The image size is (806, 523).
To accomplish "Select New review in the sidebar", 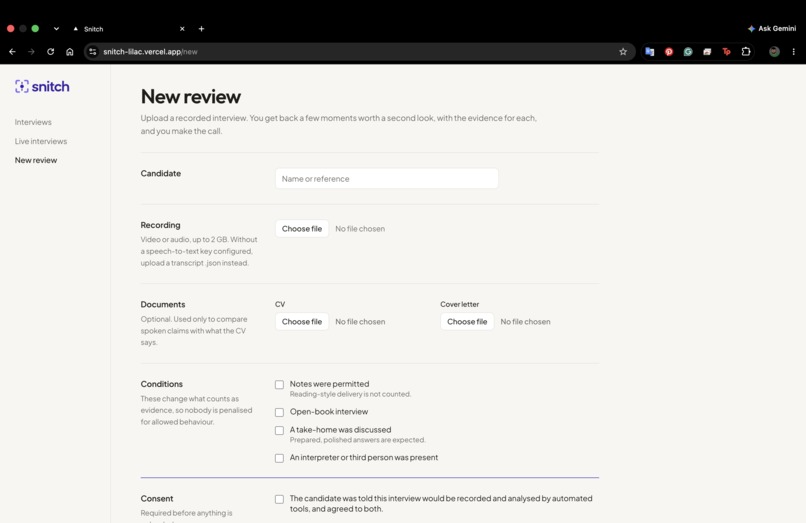I will pos(35,160).
